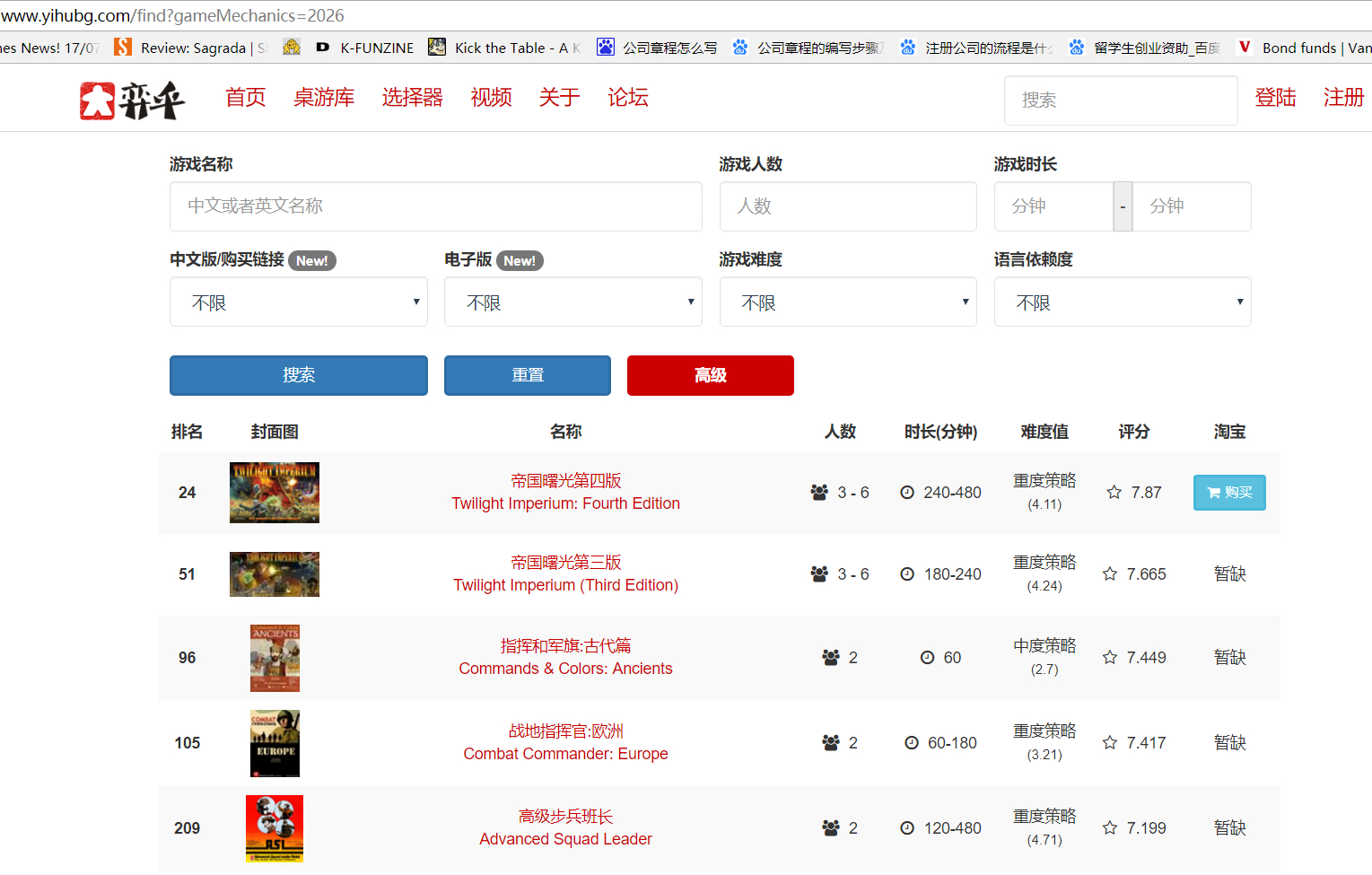Click the rating star for Twilight Imperium: Fourth Edition
Viewport: 1372px width, 875px height.
(1114, 493)
